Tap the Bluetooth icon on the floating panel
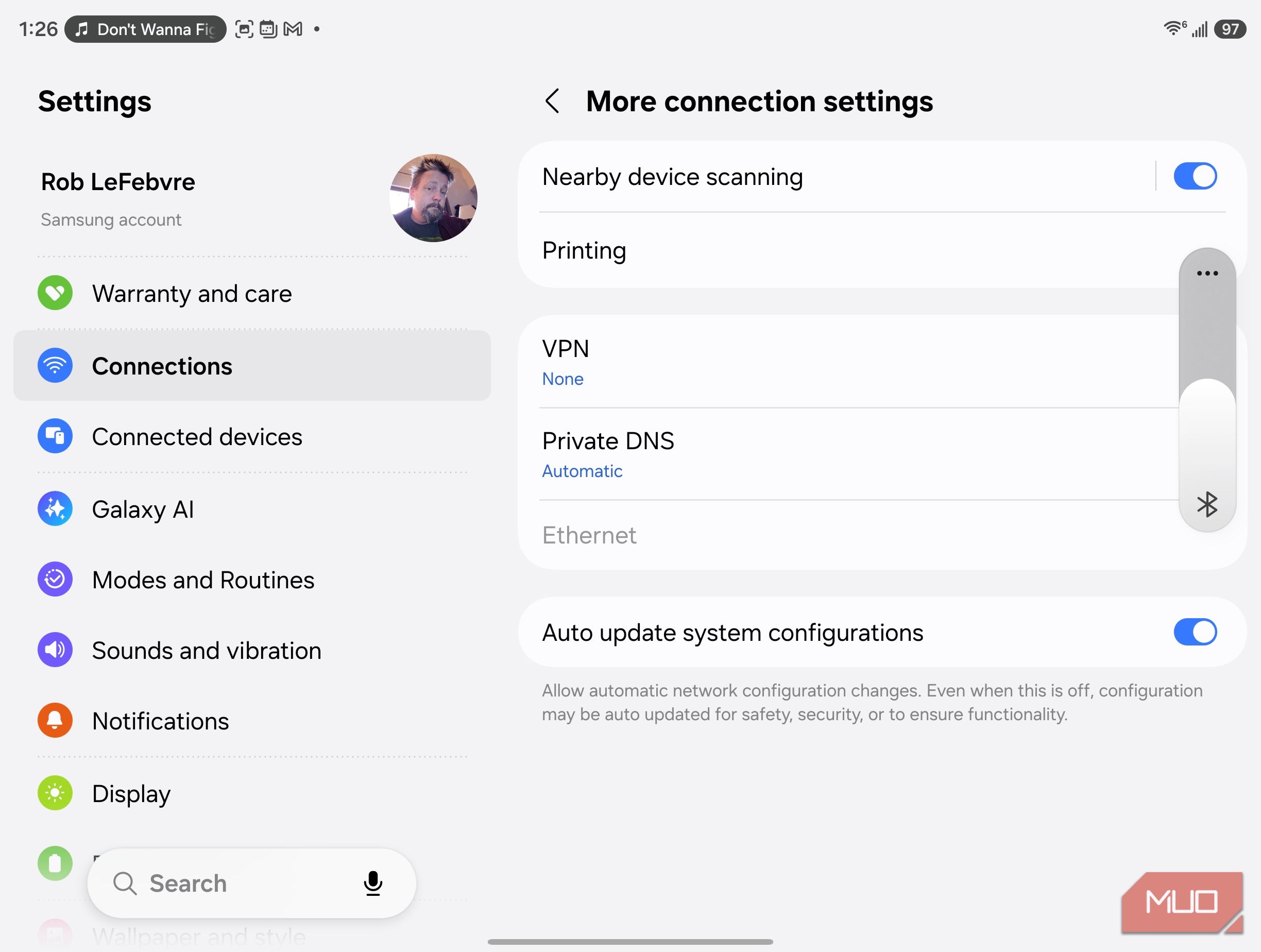1261x952 pixels. pyautogui.click(x=1207, y=504)
